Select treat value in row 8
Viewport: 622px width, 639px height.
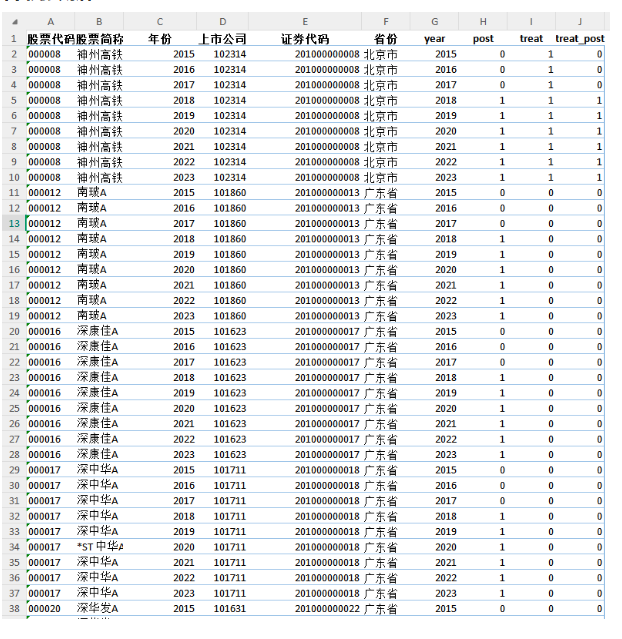531,147
